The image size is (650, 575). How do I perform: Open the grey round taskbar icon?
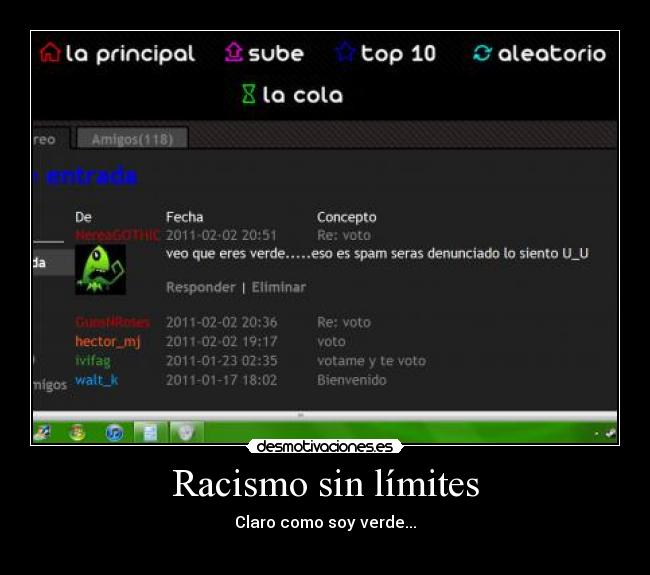tap(186, 432)
